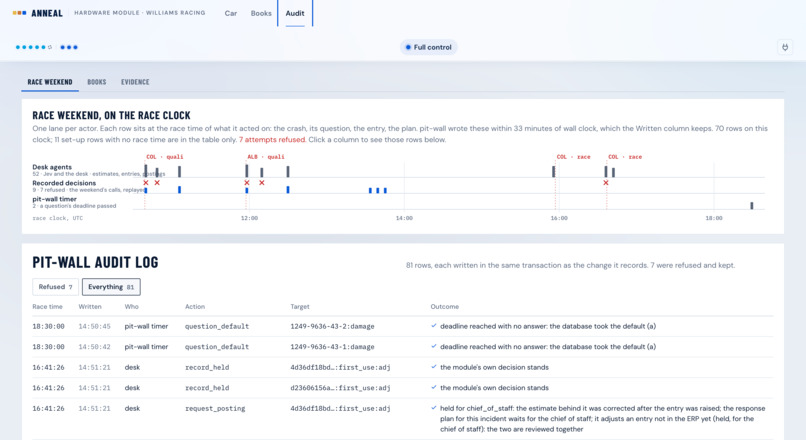Click the refused X marker at ALB quali line
The image size is (806, 440).
tap(247, 182)
